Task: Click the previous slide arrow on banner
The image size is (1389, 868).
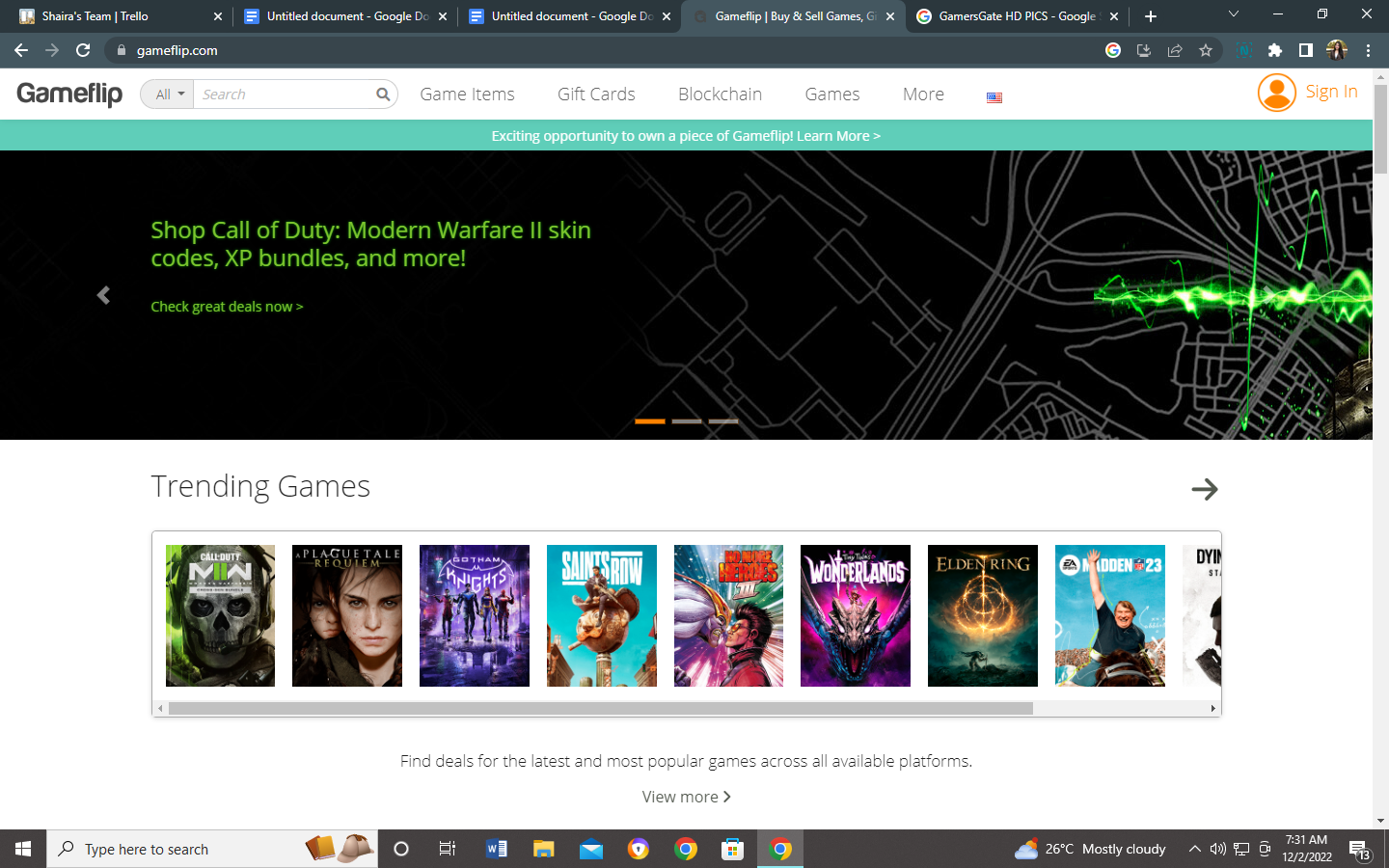Action: pos(103,295)
